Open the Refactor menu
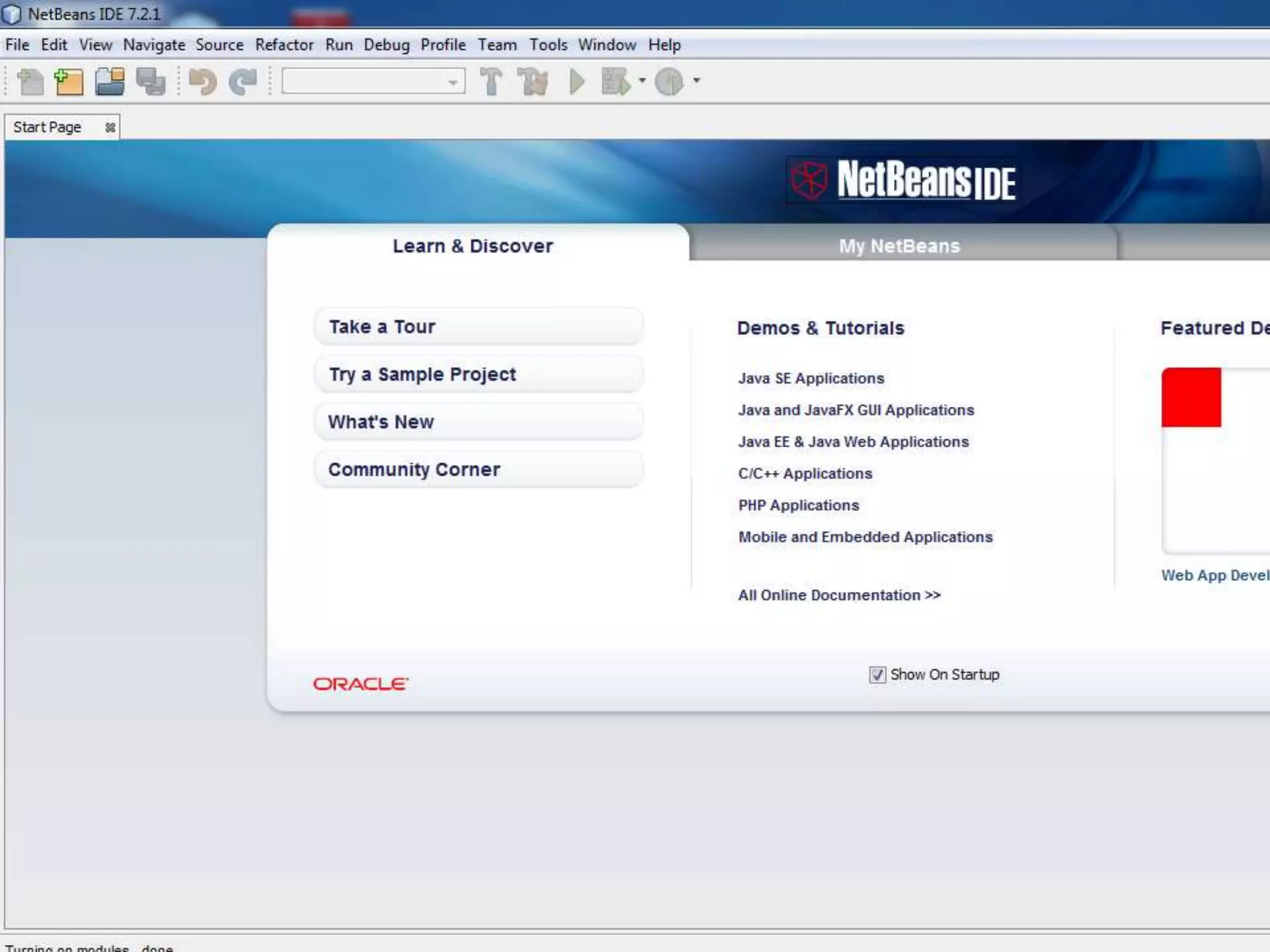This screenshot has width=1270, height=952. point(284,45)
